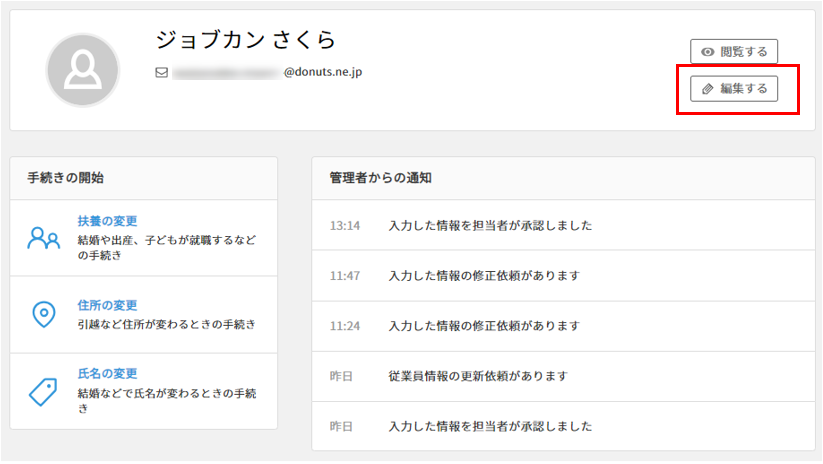823x464 pixels.
Task: Click the 管理者からの通知 panel header
Action: point(563,178)
